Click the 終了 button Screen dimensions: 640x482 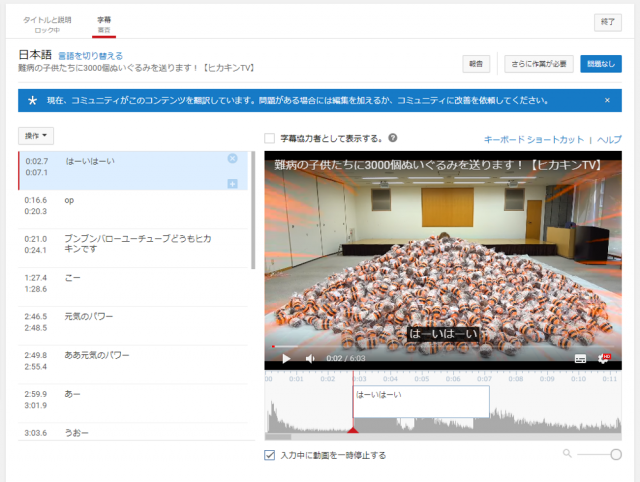pos(608,22)
